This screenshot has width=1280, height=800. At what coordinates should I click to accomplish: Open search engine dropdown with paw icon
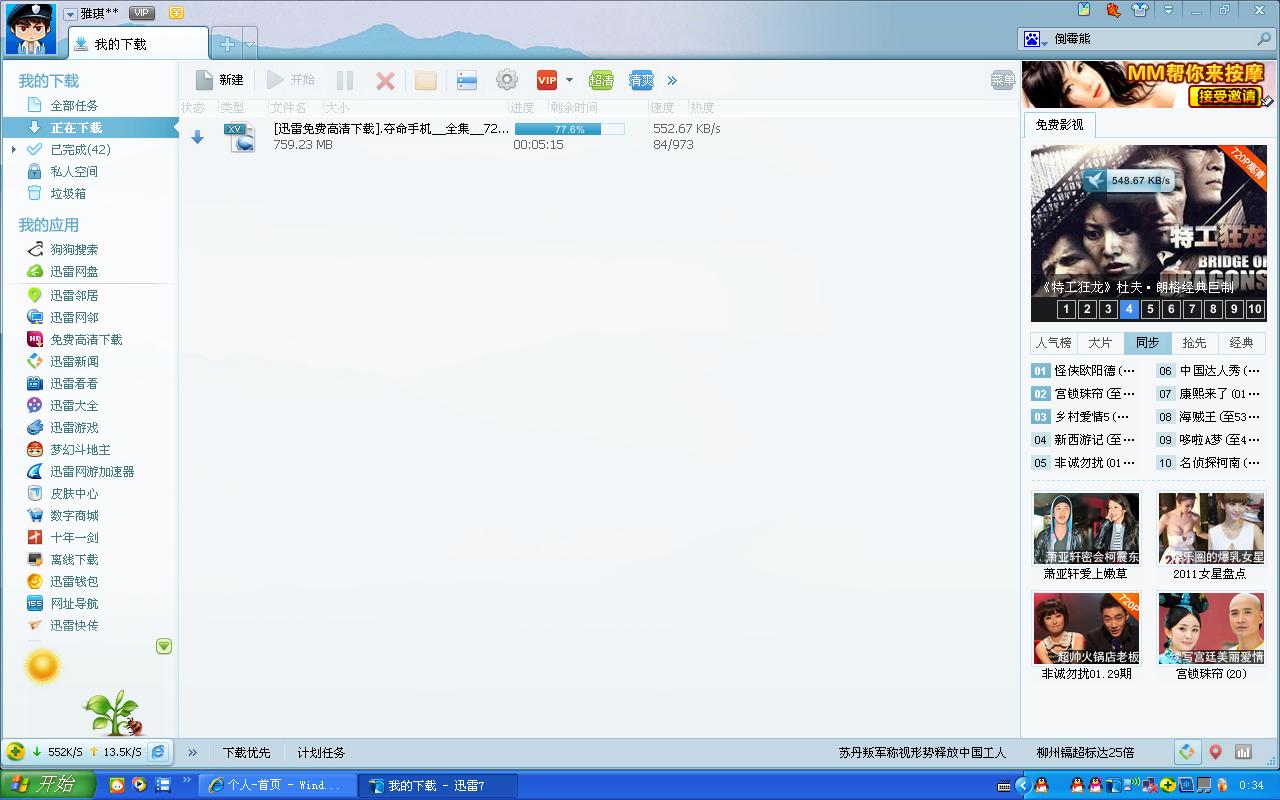click(1035, 39)
